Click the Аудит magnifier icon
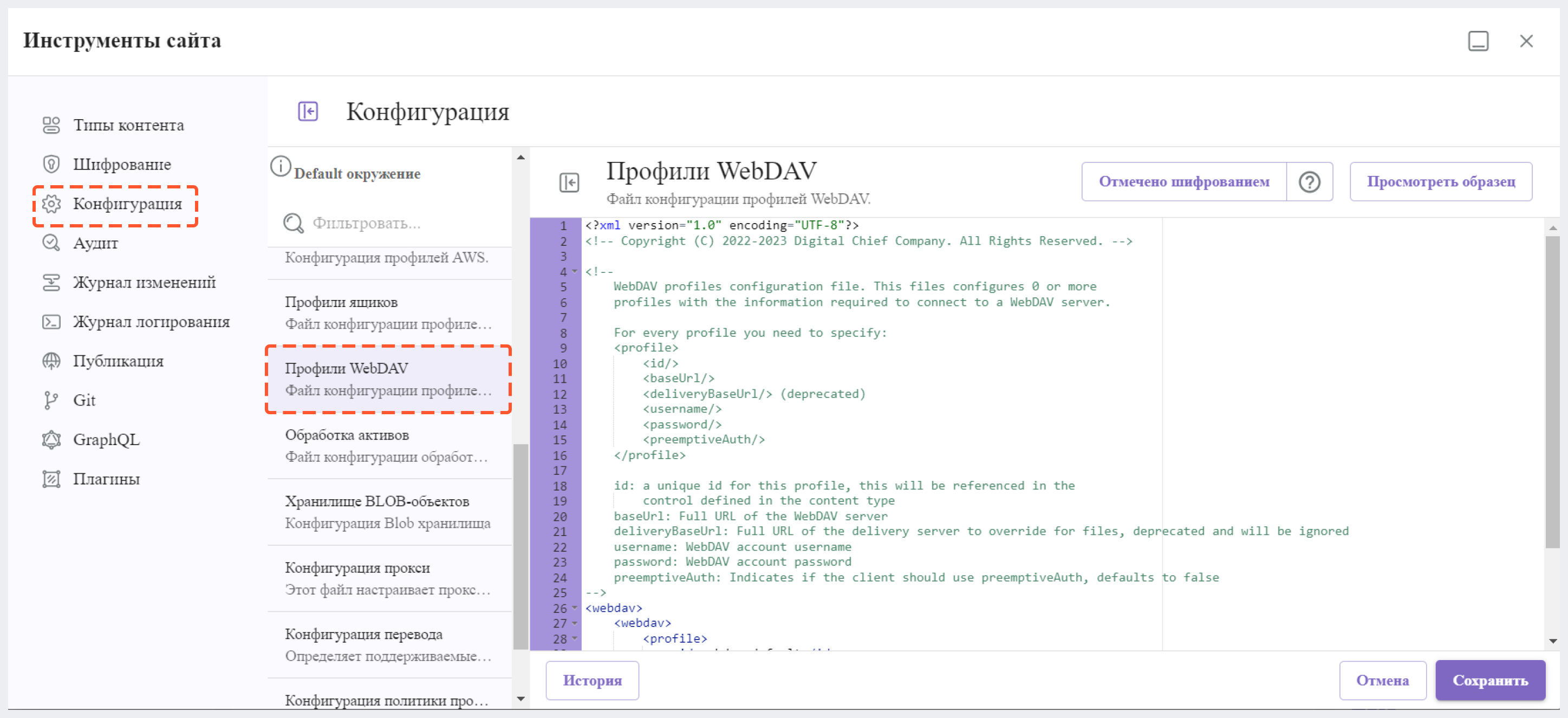This screenshot has width=1568, height=718. pyautogui.click(x=51, y=243)
